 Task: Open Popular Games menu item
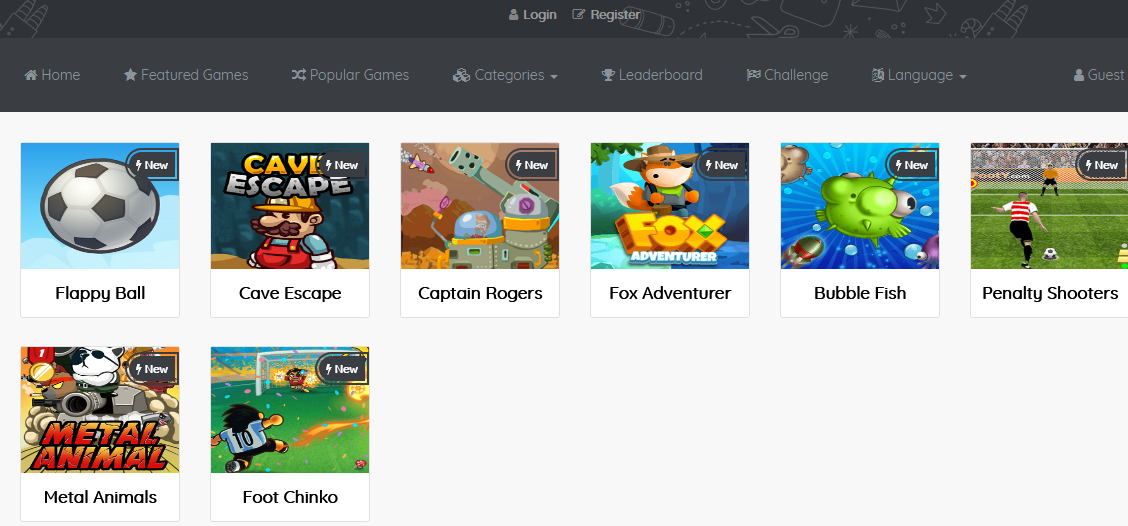click(350, 75)
